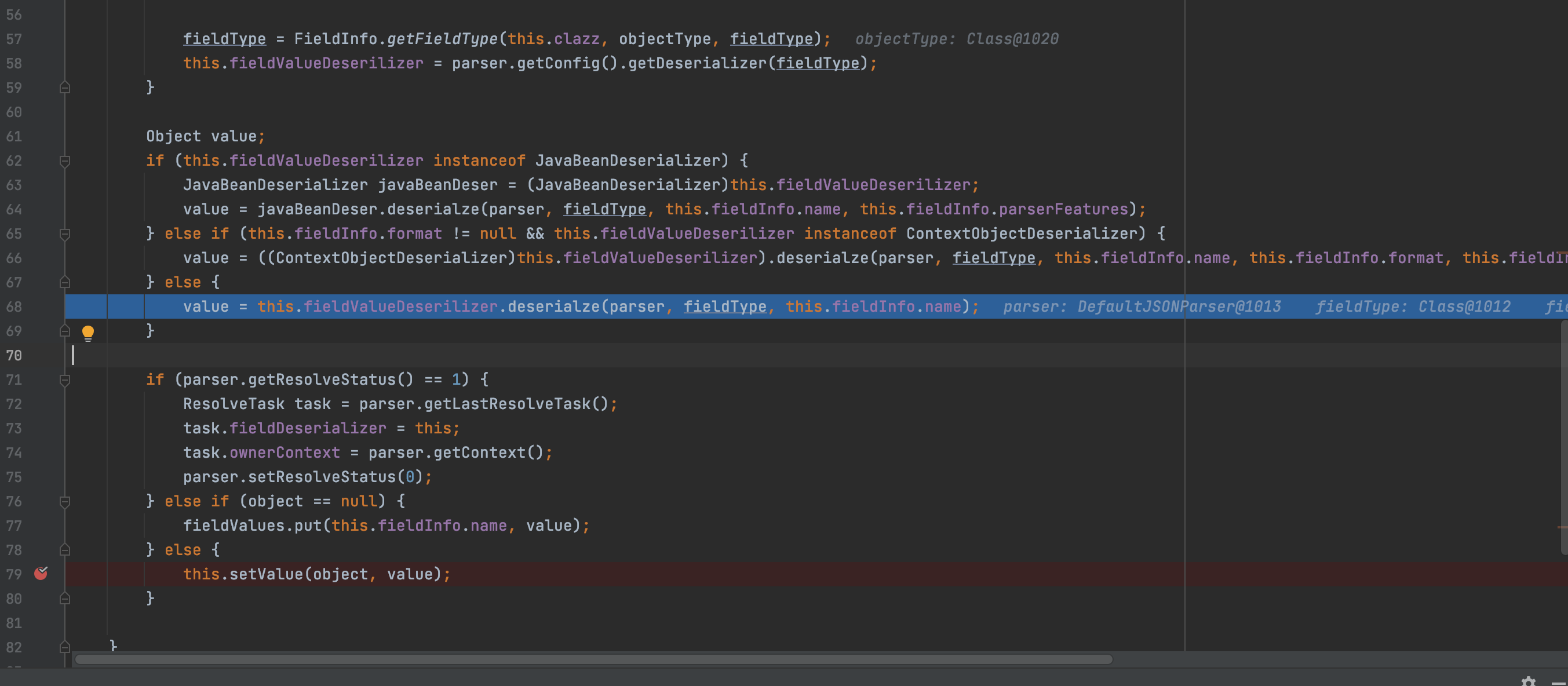Click line number 61 in the gutter

click(14, 136)
